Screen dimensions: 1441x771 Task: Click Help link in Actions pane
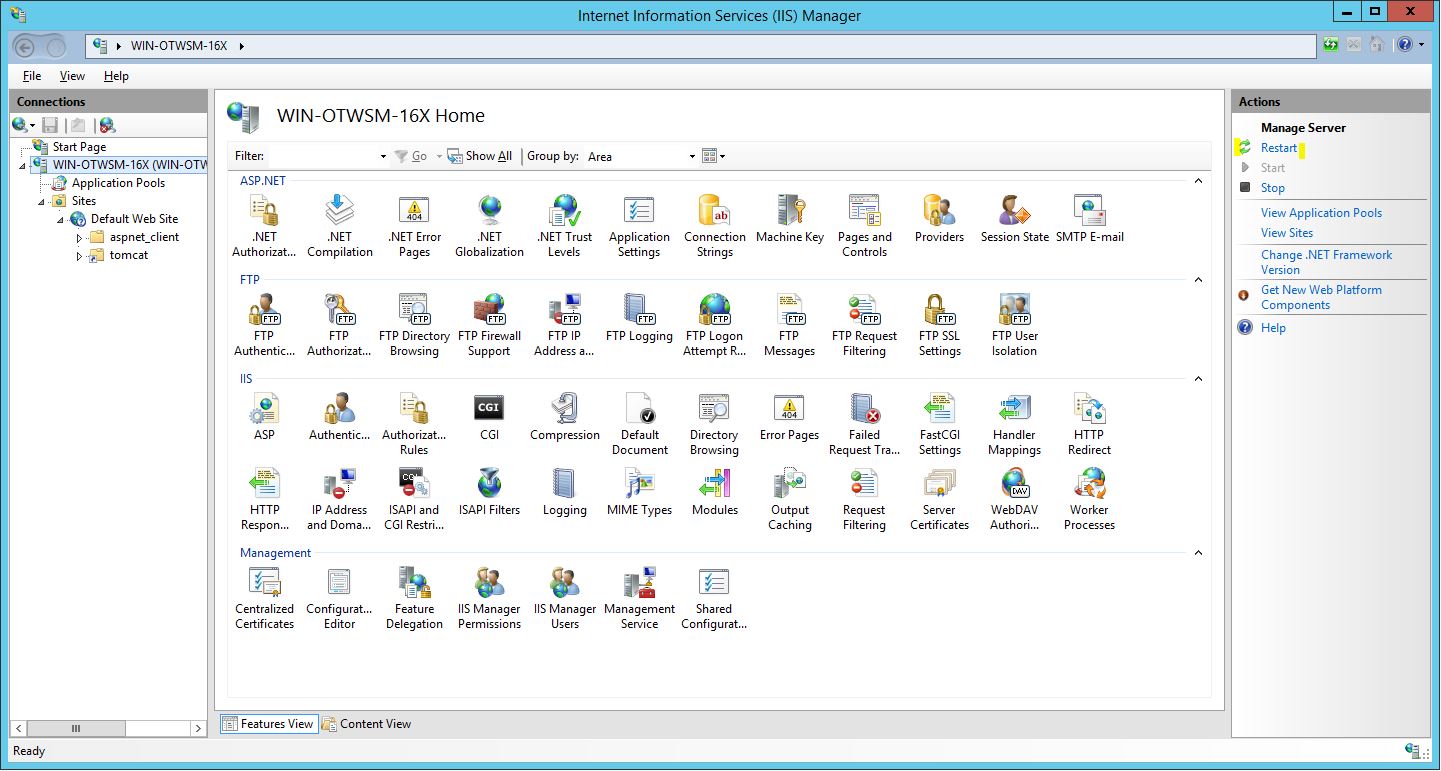pyautogui.click(x=1273, y=328)
